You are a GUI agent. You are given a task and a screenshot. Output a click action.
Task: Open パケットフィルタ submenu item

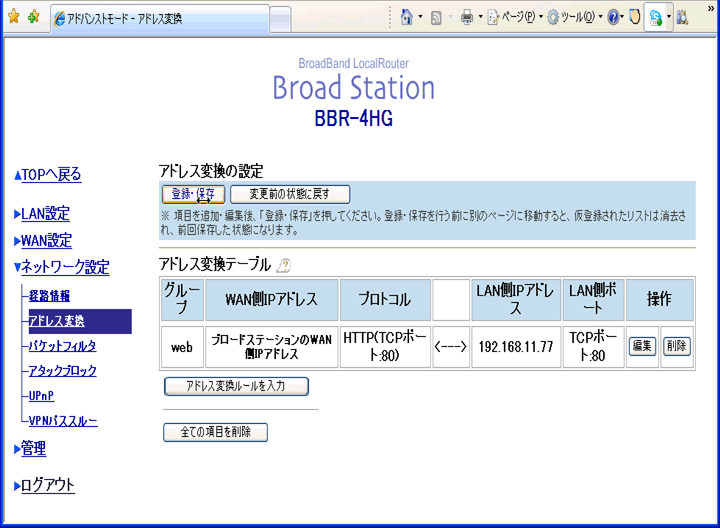tap(62, 346)
